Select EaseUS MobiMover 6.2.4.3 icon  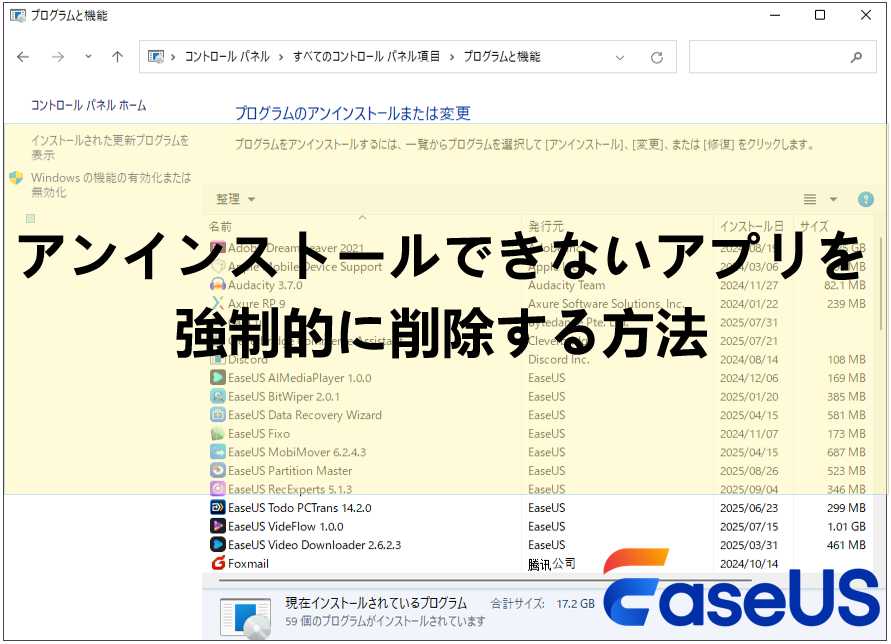(218, 452)
